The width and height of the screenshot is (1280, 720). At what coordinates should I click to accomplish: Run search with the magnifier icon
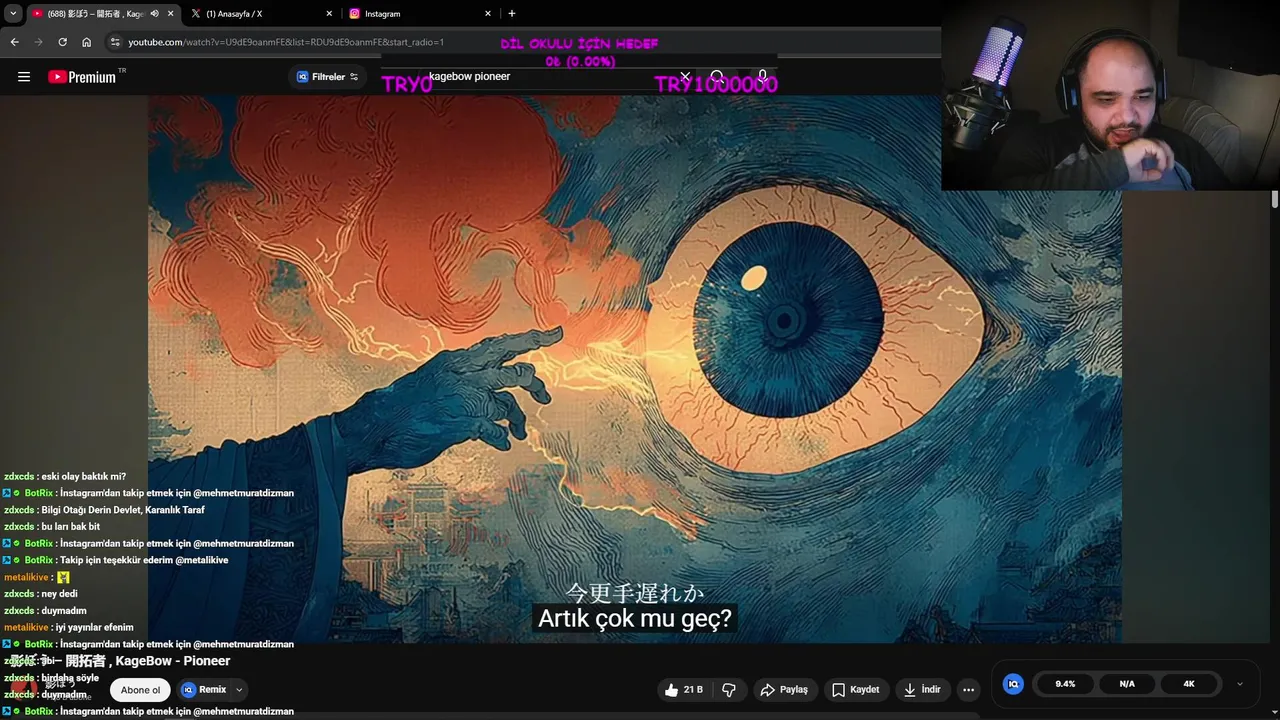click(717, 77)
